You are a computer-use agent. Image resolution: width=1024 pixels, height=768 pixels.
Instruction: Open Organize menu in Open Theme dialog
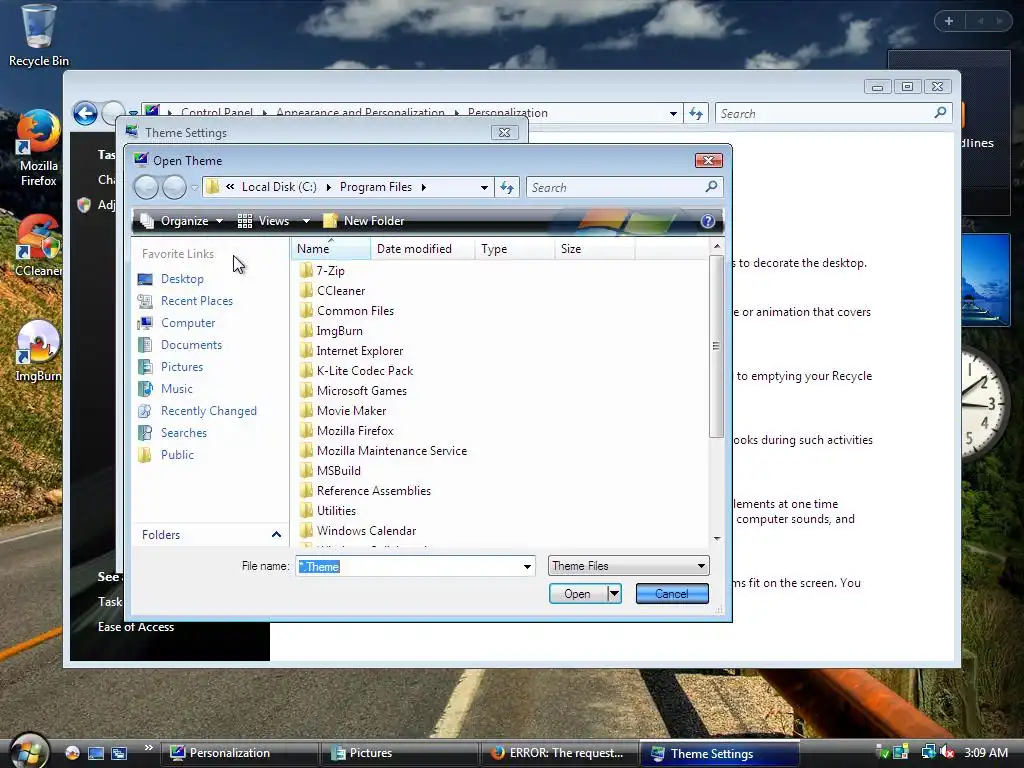point(182,221)
